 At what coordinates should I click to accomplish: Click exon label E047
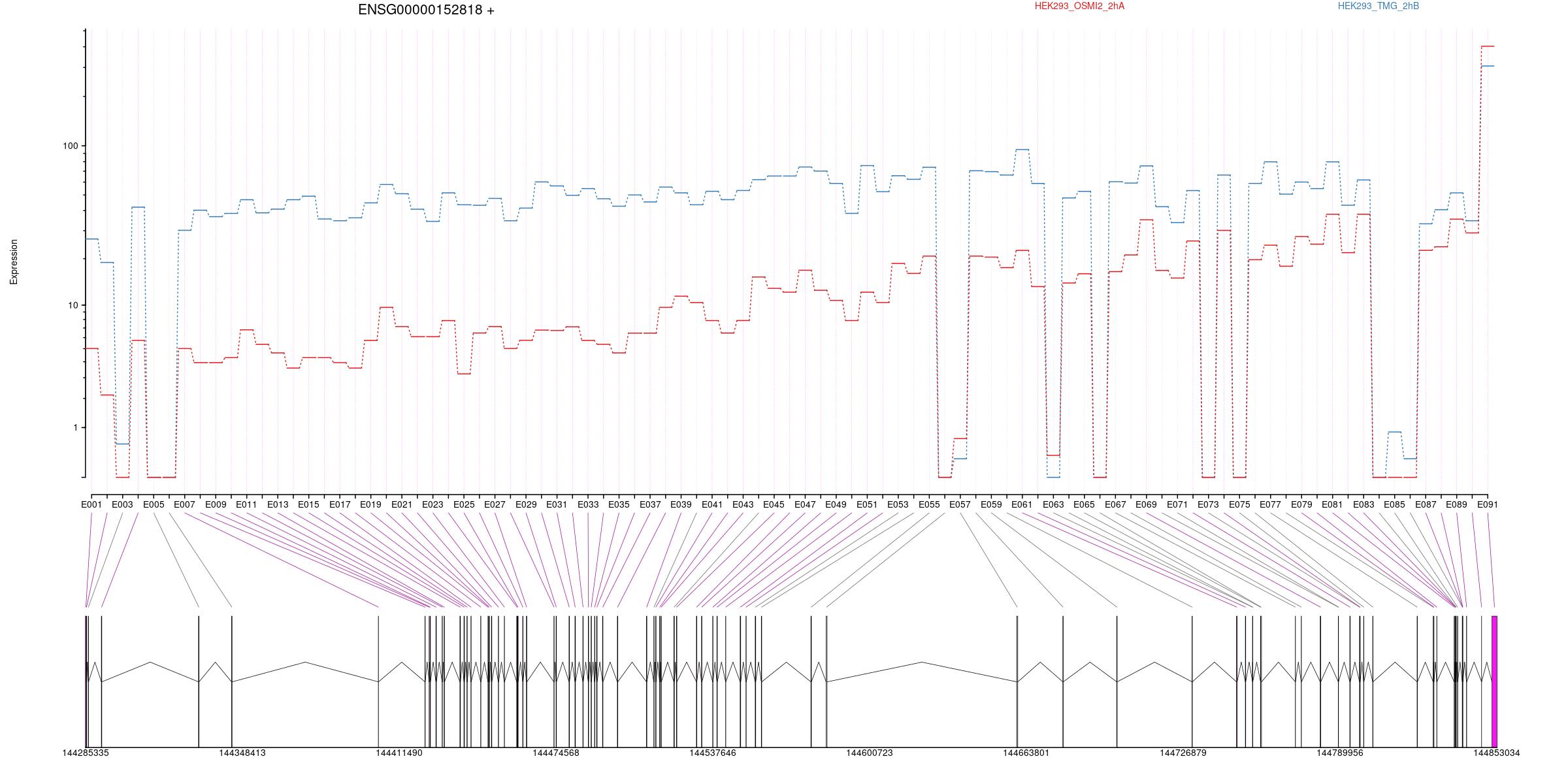coord(805,504)
